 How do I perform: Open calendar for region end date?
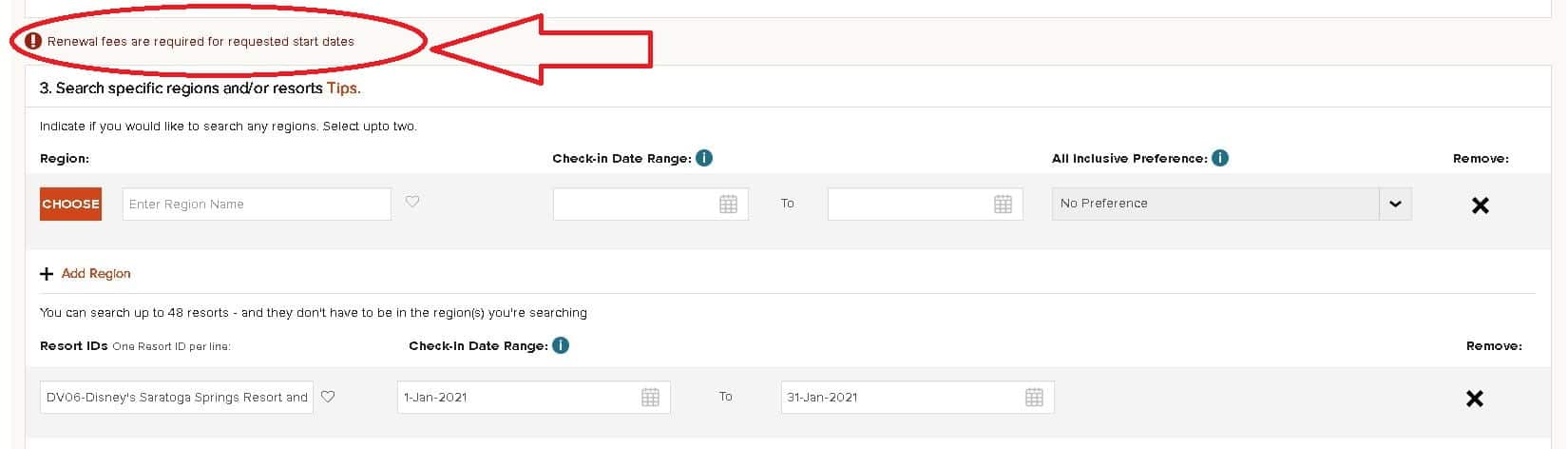(x=1003, y=204)
